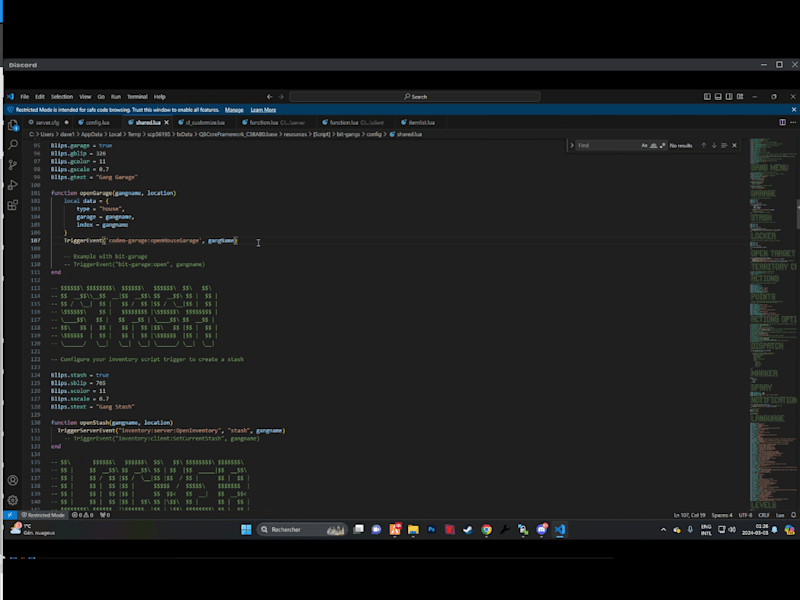The height and width of the screenshot is (600, 800).
Task: Open the File menu
Action: point(24,96)
